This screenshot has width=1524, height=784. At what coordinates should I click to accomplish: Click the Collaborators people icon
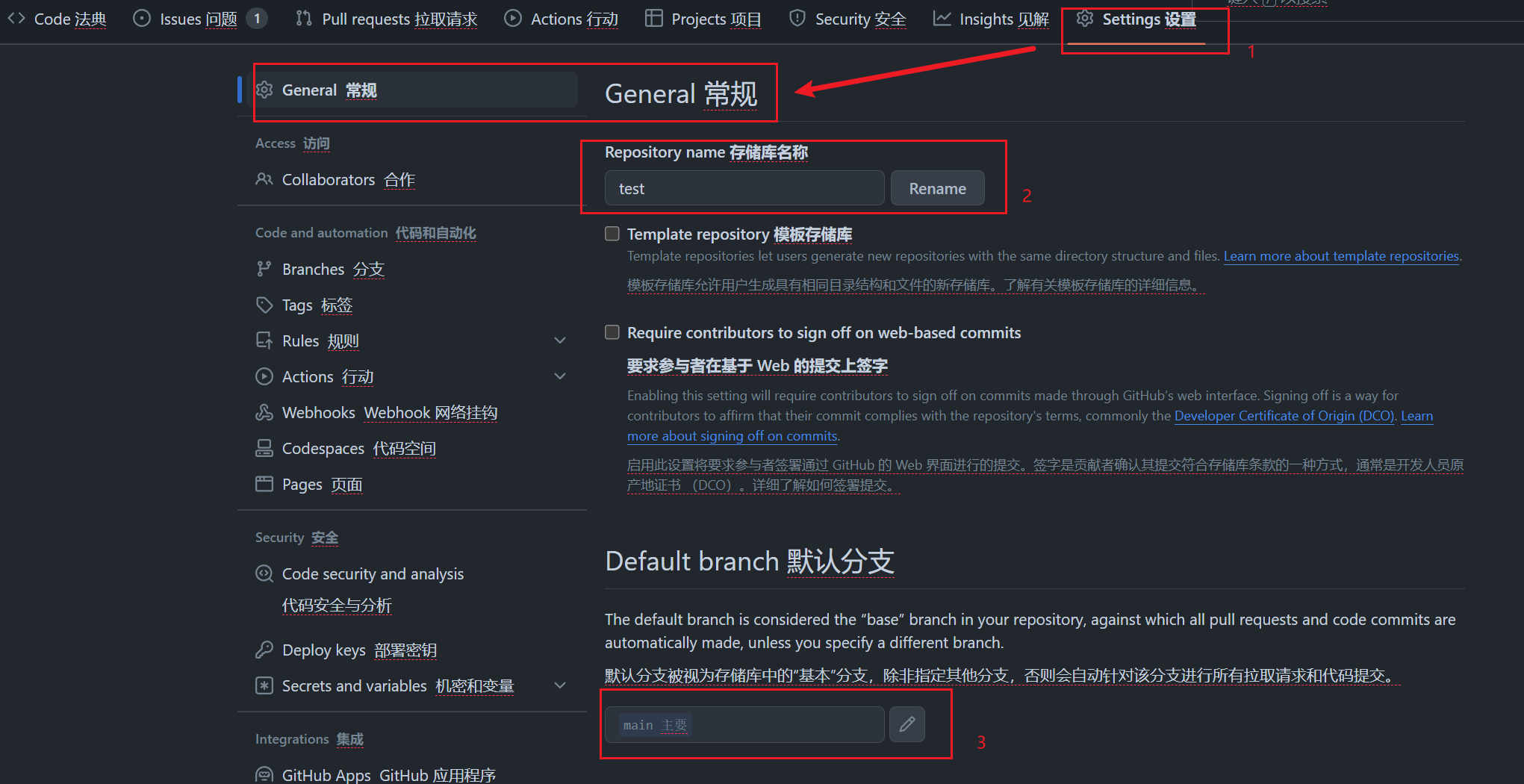click(x=264, y=179)
